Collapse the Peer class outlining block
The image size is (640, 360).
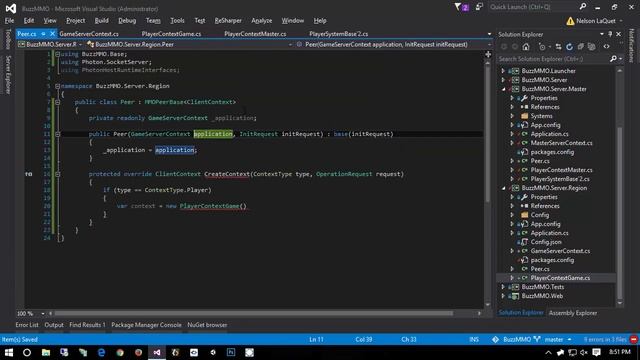click(x=58, y=102)
